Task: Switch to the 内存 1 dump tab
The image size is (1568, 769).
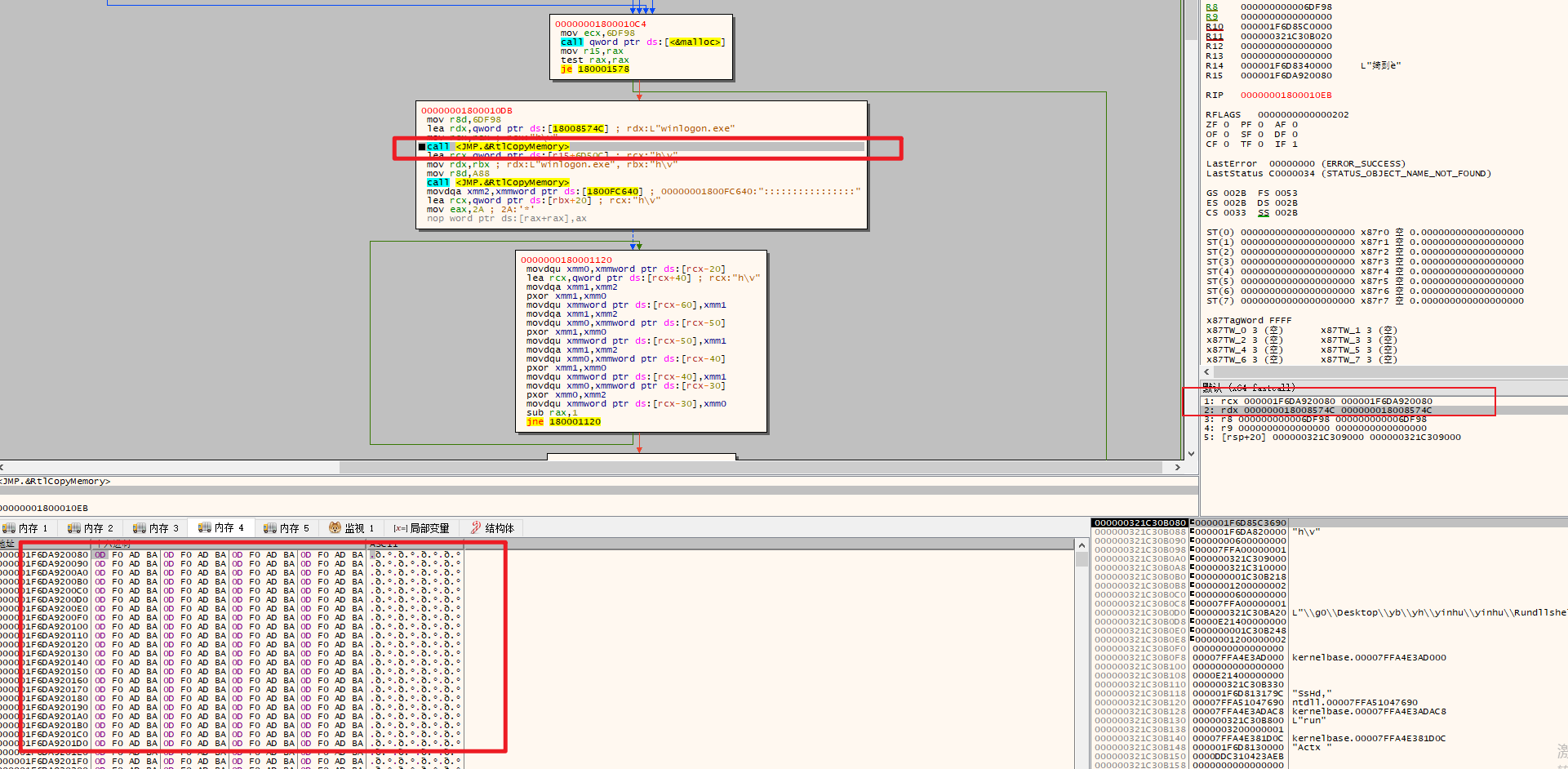Action: coord(26,528)
